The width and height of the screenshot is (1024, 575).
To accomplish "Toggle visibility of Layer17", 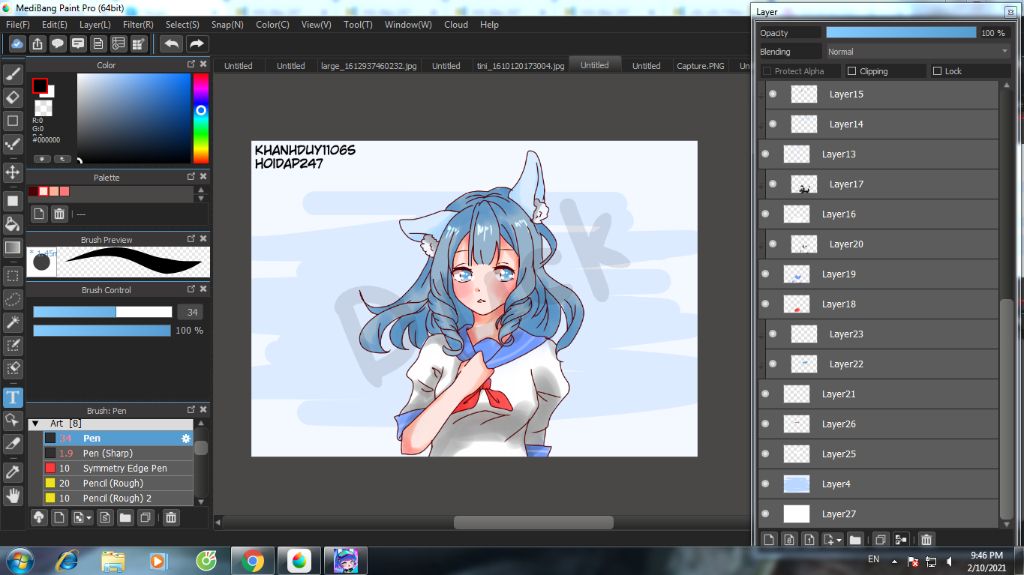I will pyautogui.click(x=773, y=184).
